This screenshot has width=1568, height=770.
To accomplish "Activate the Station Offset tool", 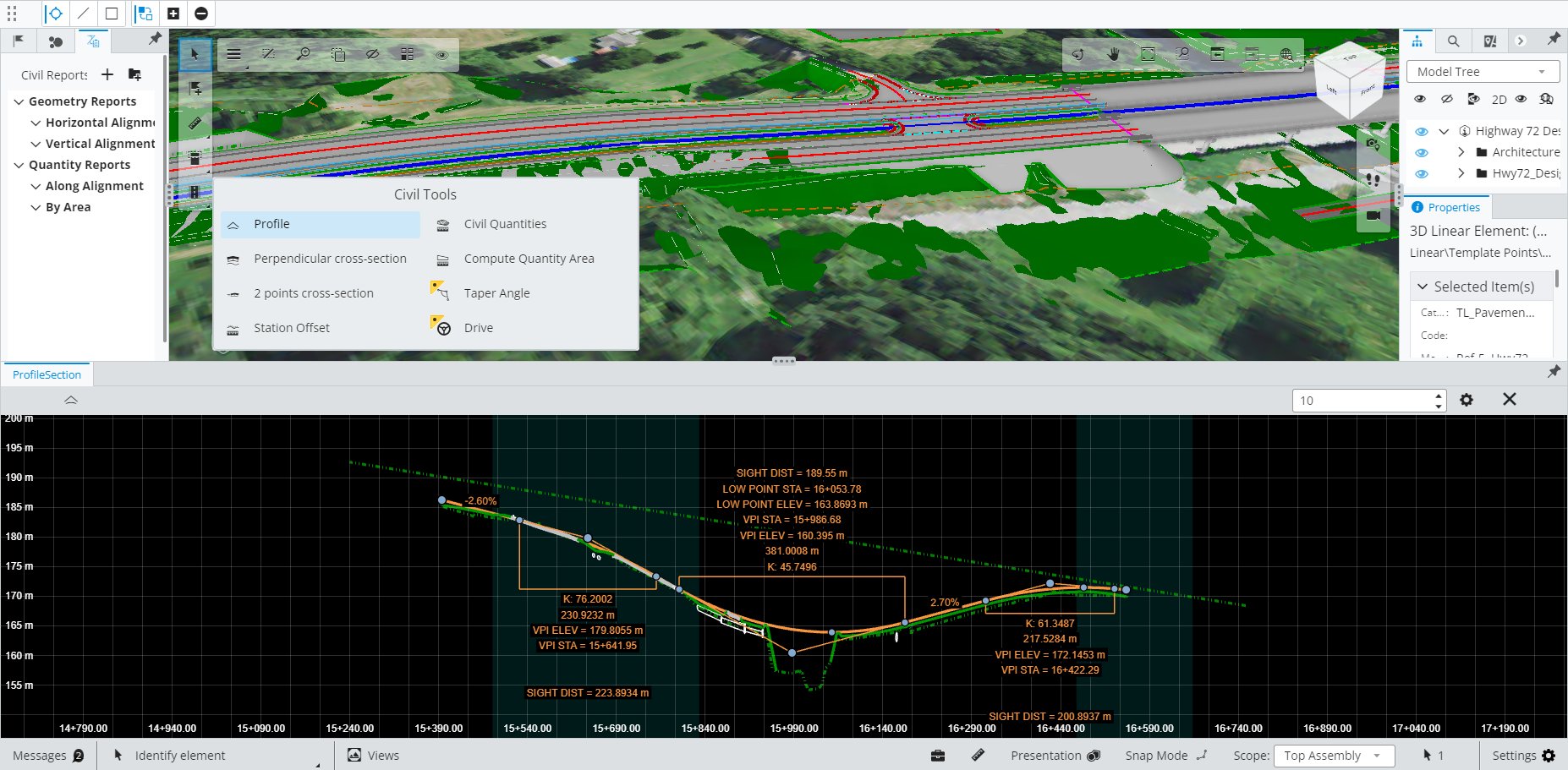I will pos(291,328).
